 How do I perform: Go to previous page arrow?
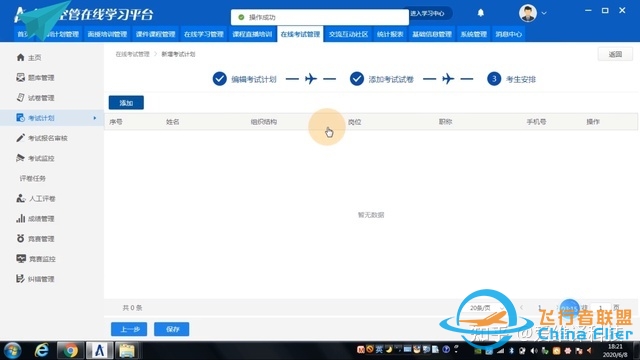point(522,308)
